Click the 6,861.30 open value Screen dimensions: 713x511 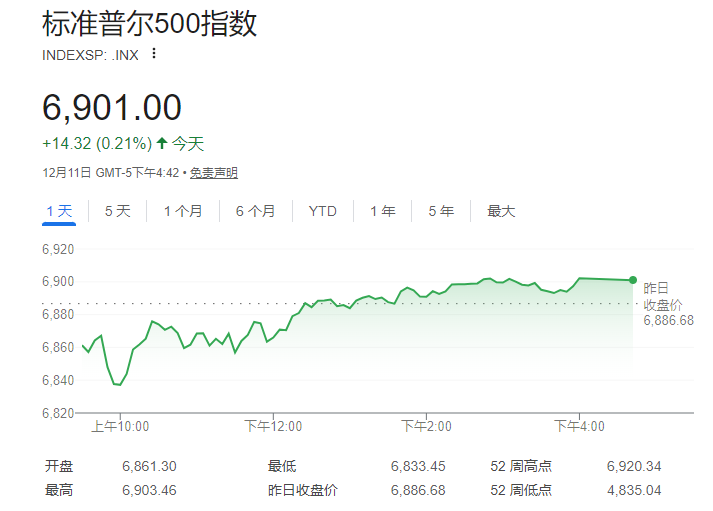149,466
